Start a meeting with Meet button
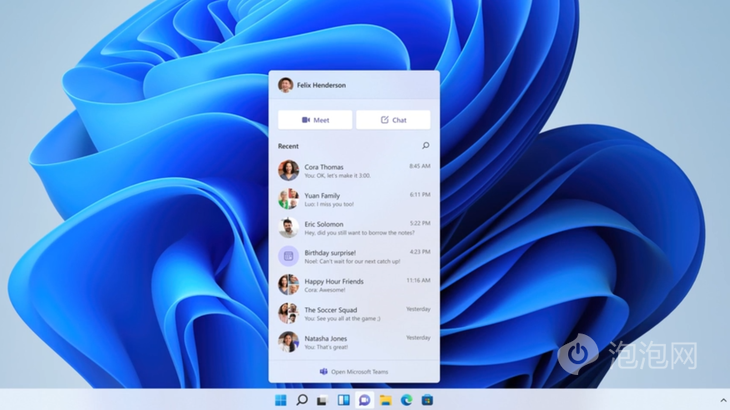Image resolution: width=730 pixels, height=410 pixels. click(315, 120)
